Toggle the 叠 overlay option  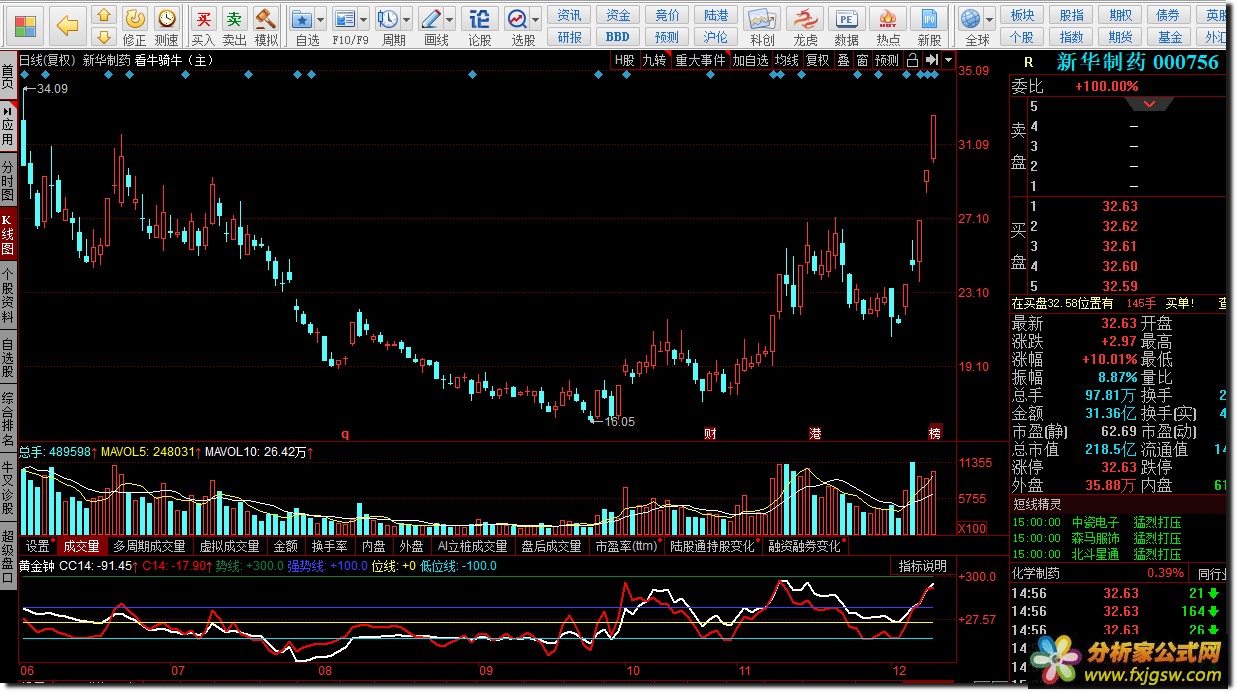pyautogui.click(x=843, y=60)
